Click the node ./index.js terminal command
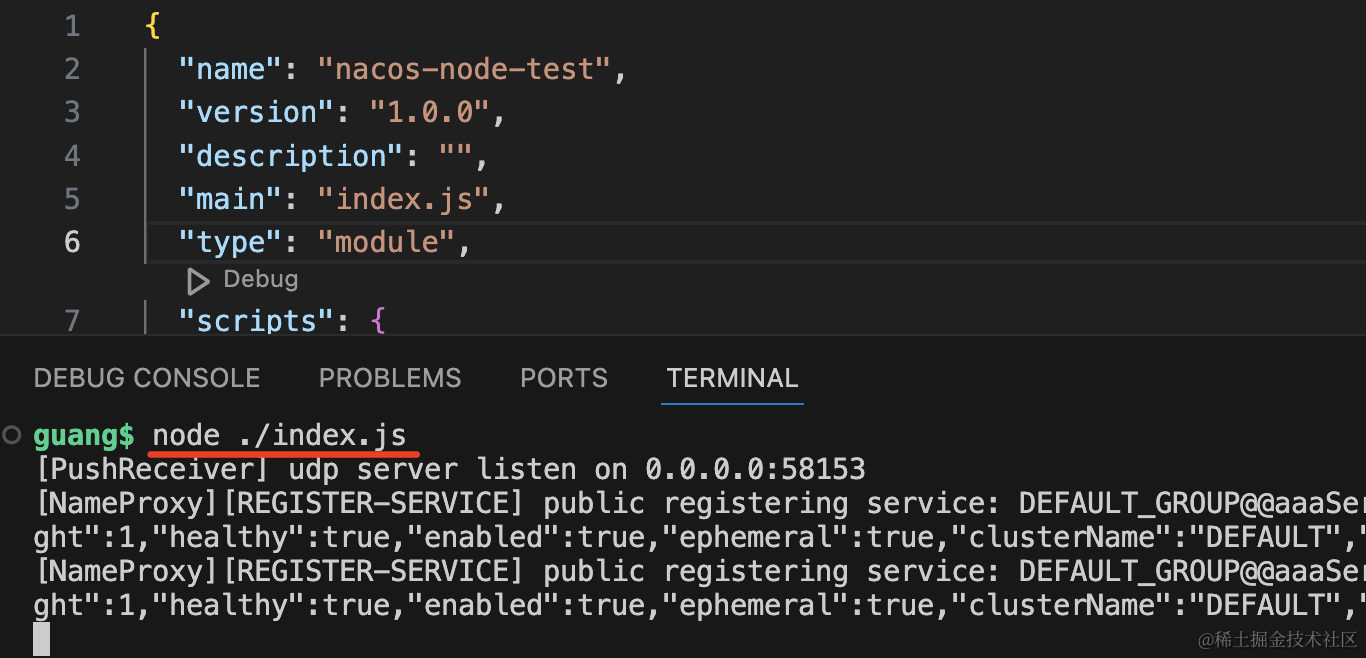Viewport: 1366px width, 658px height. tap(279, 436)
